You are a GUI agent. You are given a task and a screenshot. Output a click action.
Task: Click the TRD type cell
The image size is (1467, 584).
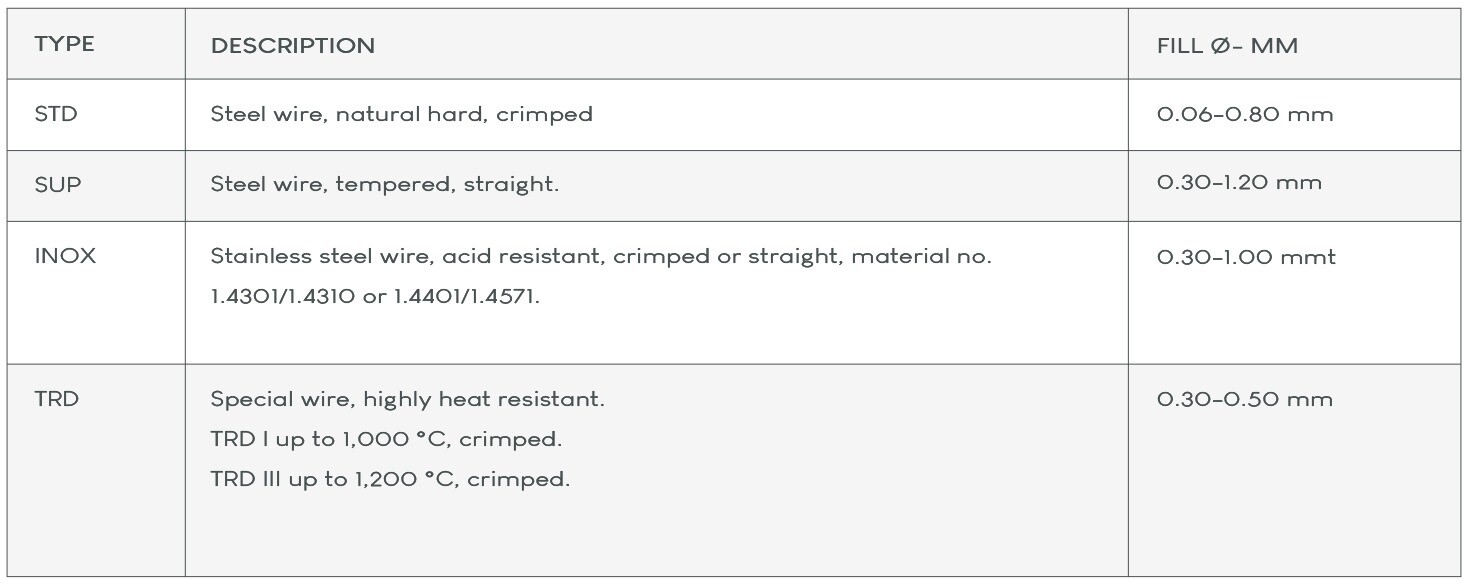[x=56, y=399]
